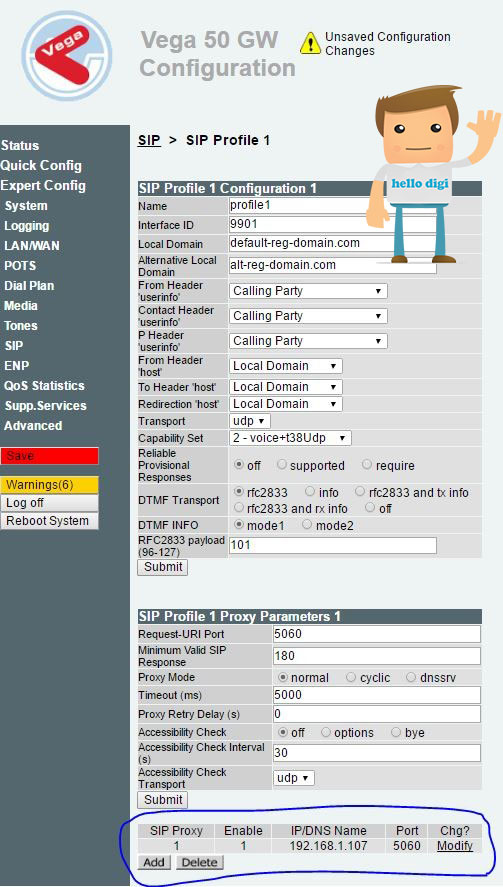
Task: Open the Capability Set dropdown
Action: point(290,438)
